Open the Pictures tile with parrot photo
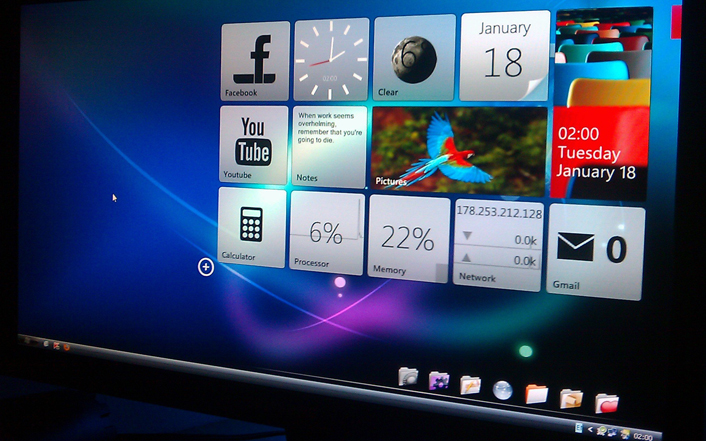This screenshot has height=441, width=706. [x=459, y=151]
